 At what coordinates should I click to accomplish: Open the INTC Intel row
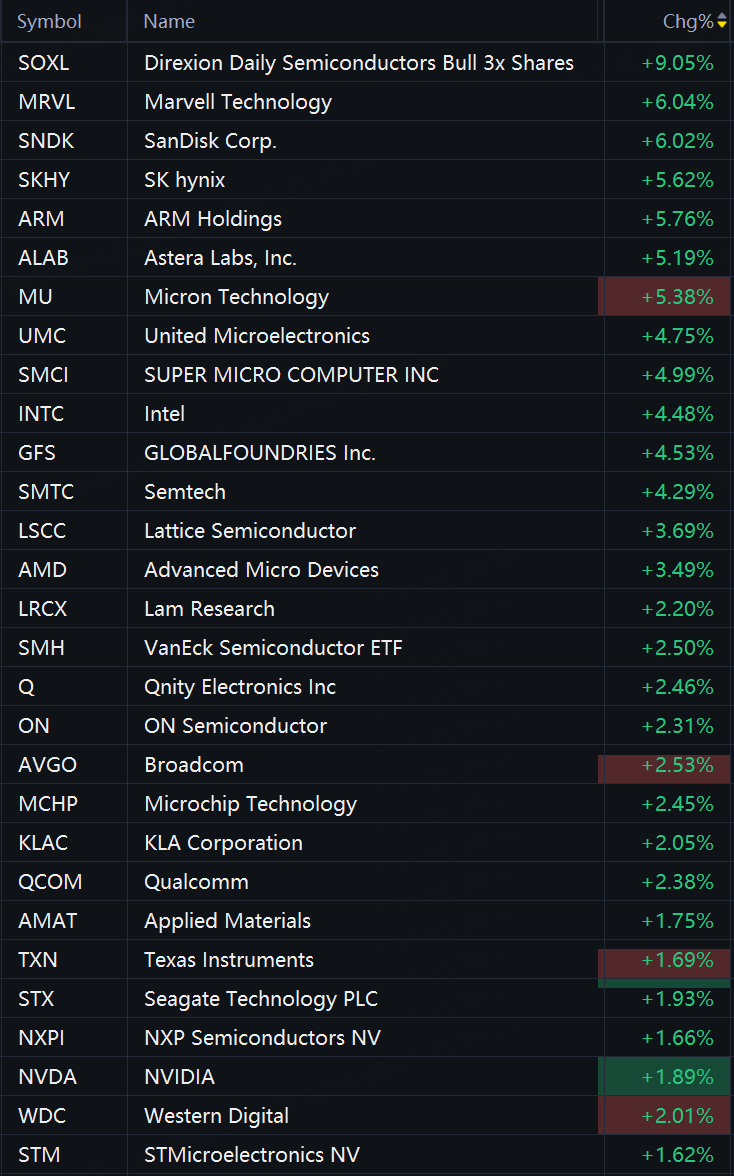tap(367, 414)
